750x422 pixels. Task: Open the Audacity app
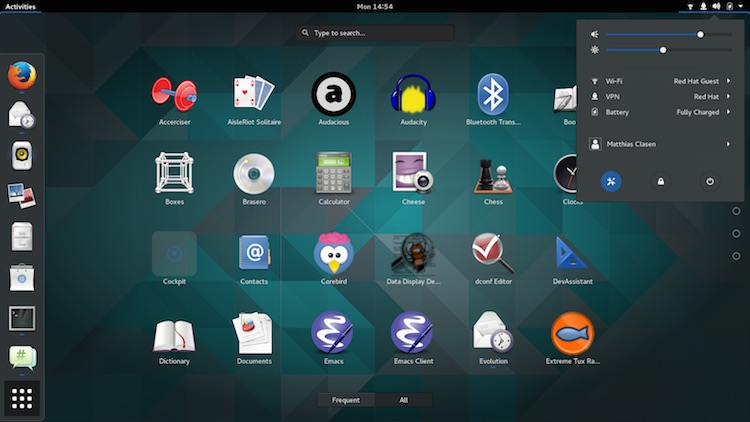coord(413,100)
